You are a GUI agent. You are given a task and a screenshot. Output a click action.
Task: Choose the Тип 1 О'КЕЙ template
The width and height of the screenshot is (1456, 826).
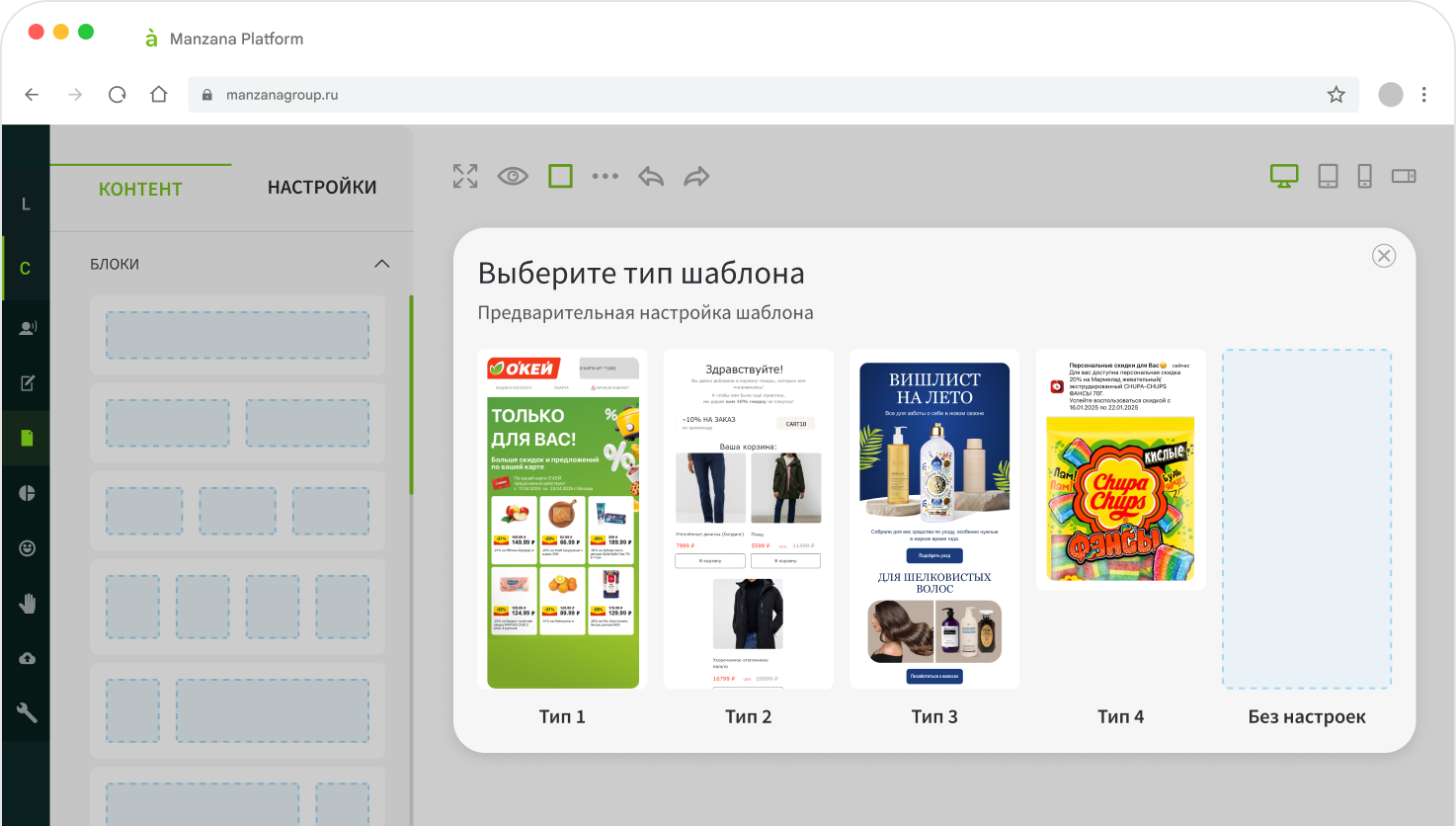(562, 520)
